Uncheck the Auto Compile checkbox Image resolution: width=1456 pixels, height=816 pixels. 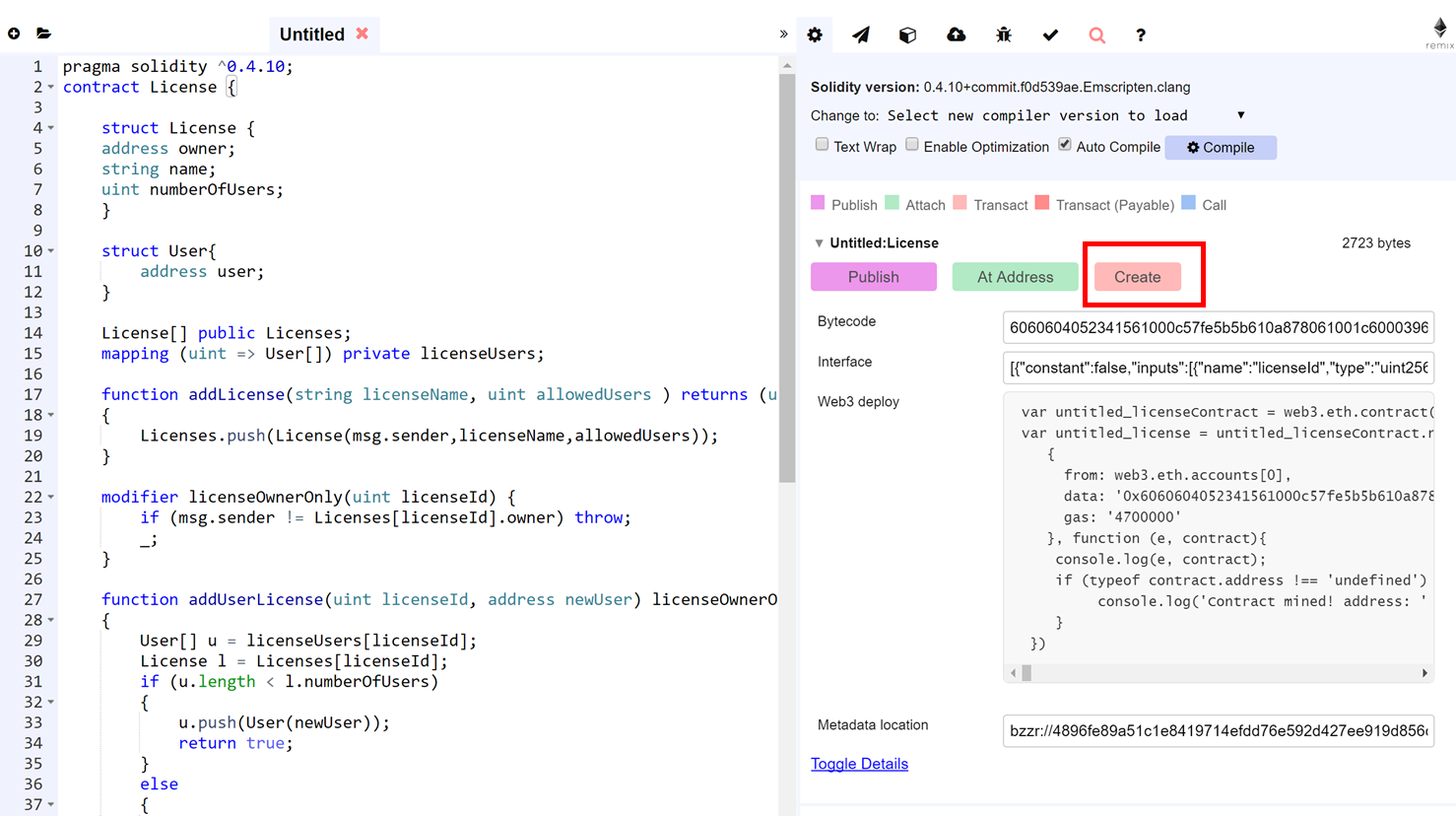1065,145
